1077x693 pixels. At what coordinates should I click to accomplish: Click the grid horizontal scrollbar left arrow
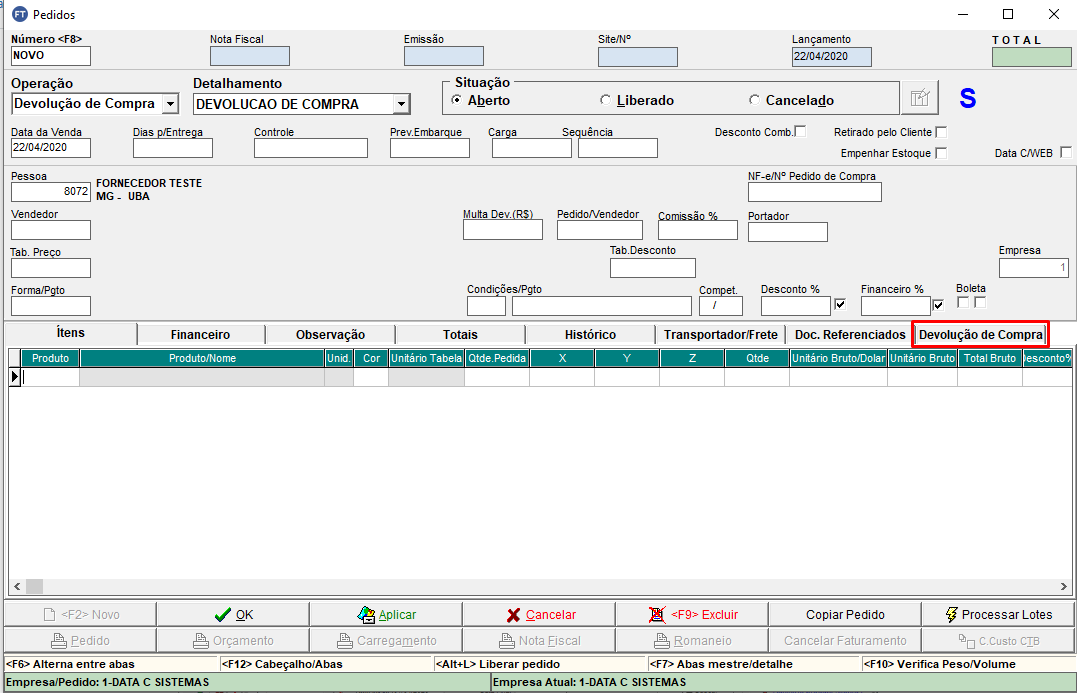[x=17, y=587]
